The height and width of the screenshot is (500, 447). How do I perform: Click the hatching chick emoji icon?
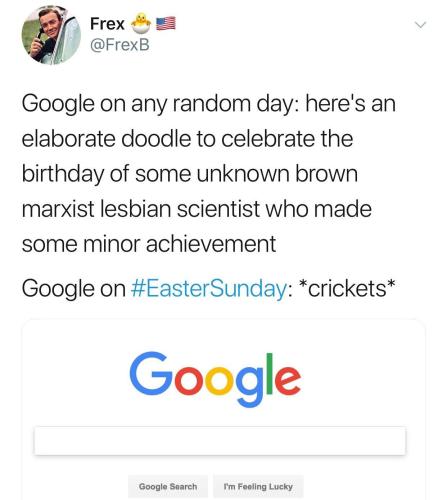(x=141, y=23)
